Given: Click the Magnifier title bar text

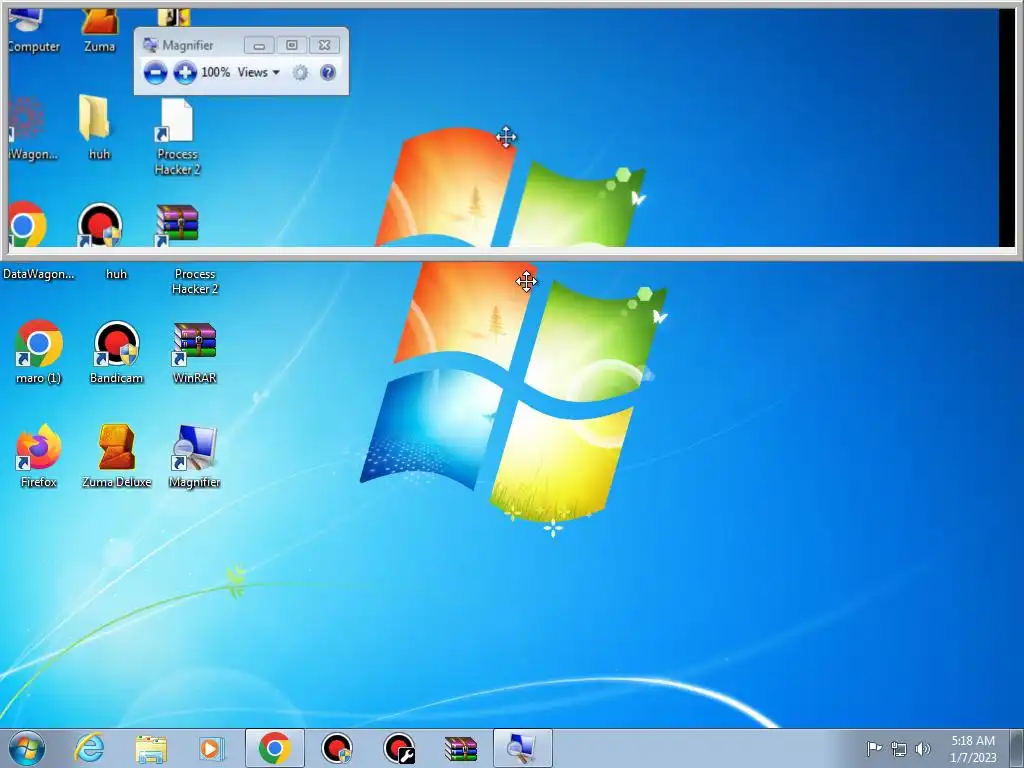Looking at the screenshot, I should click(187, 45).
